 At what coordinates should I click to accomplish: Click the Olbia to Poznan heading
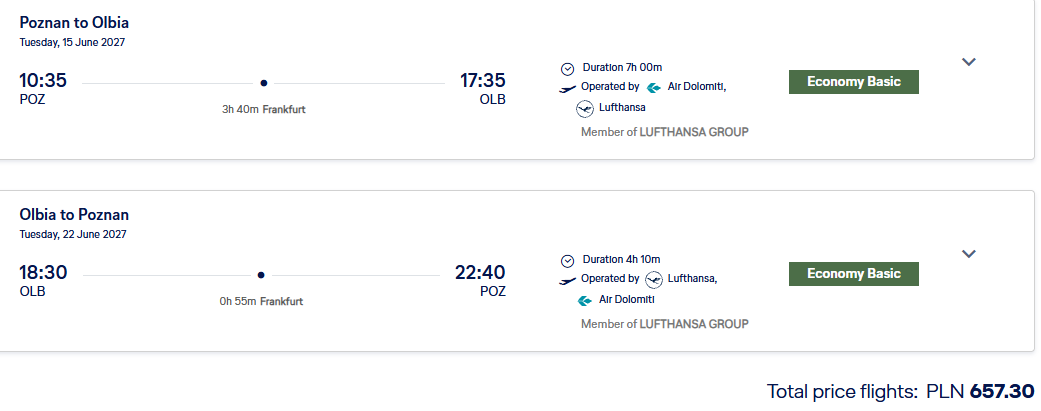coord(74,214)
